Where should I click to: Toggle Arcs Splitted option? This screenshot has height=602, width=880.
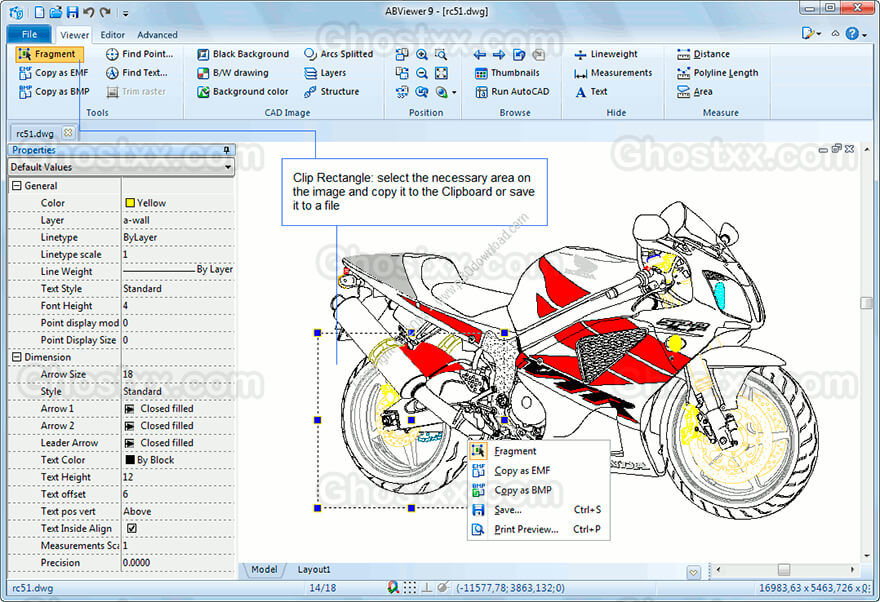coord(338,54)
